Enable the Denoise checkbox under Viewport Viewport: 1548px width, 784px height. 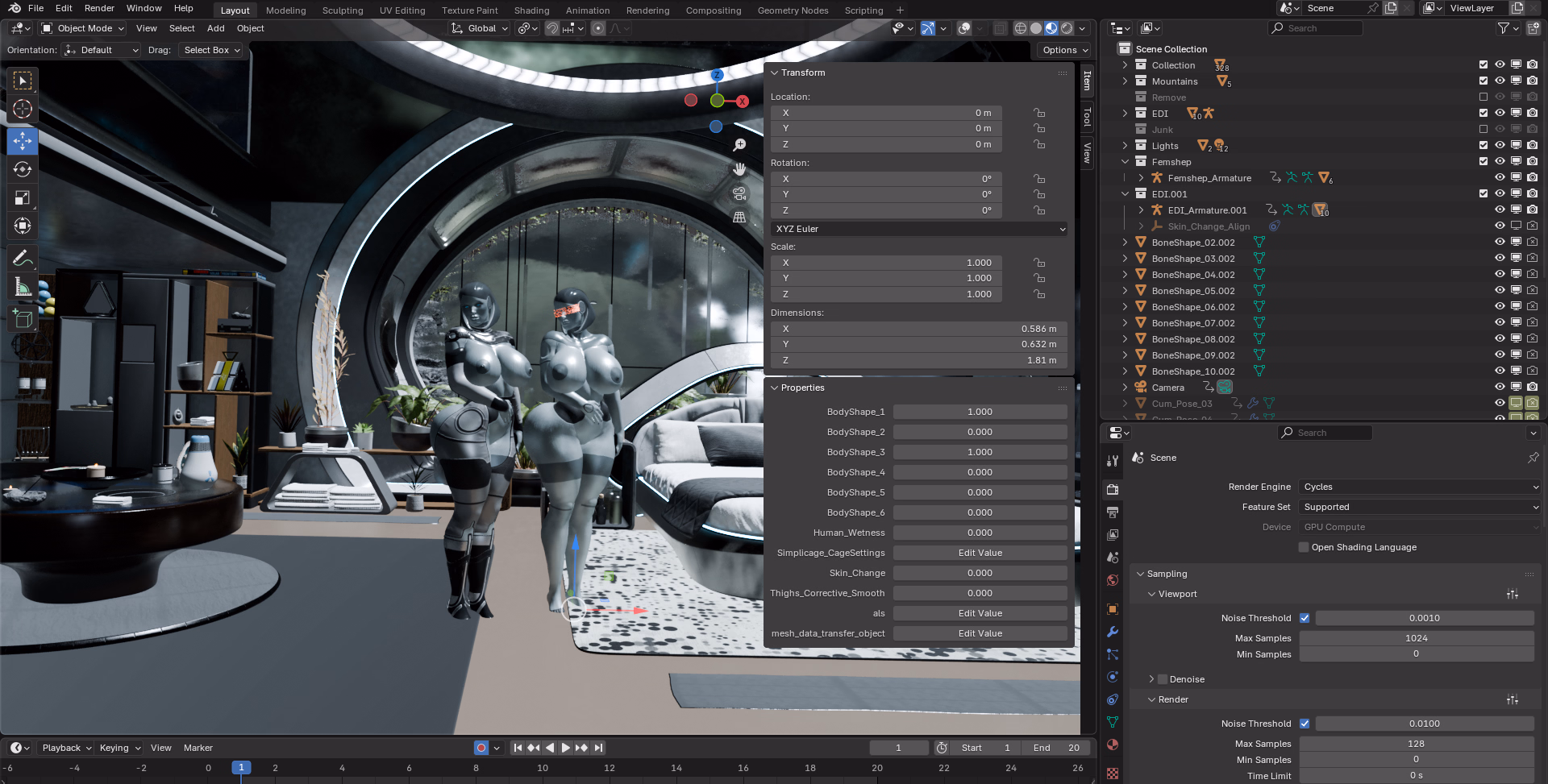(1163, 679)
